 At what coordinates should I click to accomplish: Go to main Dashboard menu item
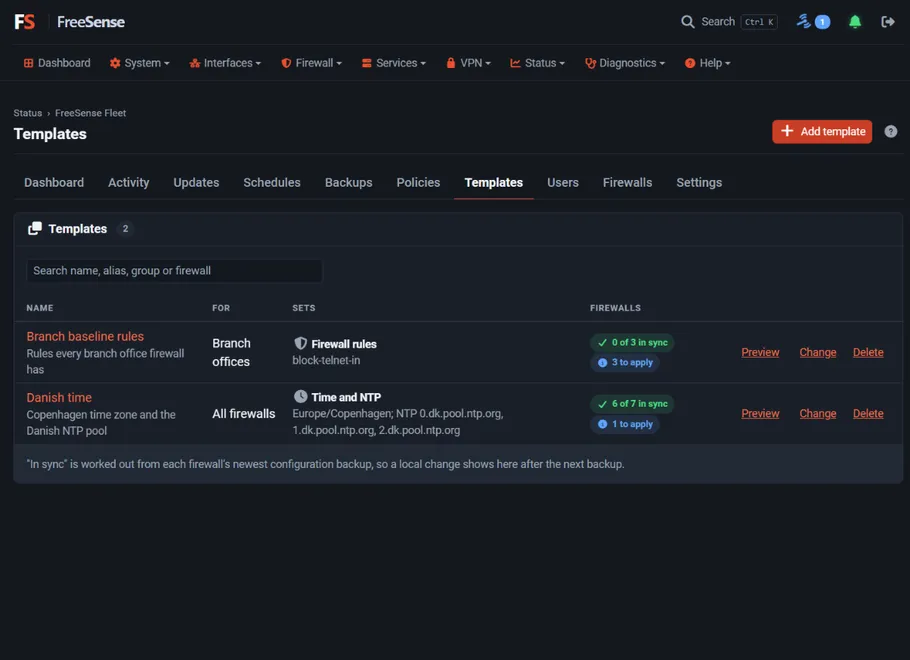[57, 63]
